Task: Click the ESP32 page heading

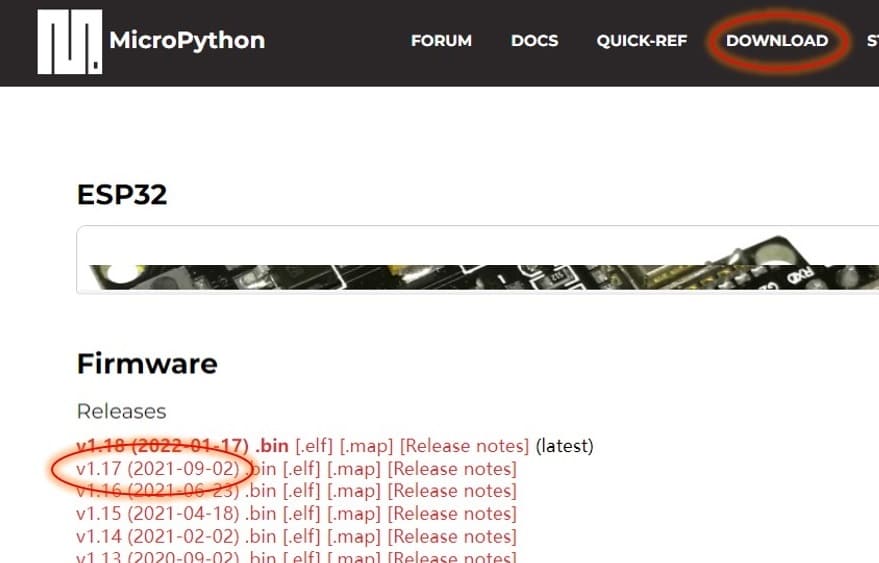Action: (122, 195)
